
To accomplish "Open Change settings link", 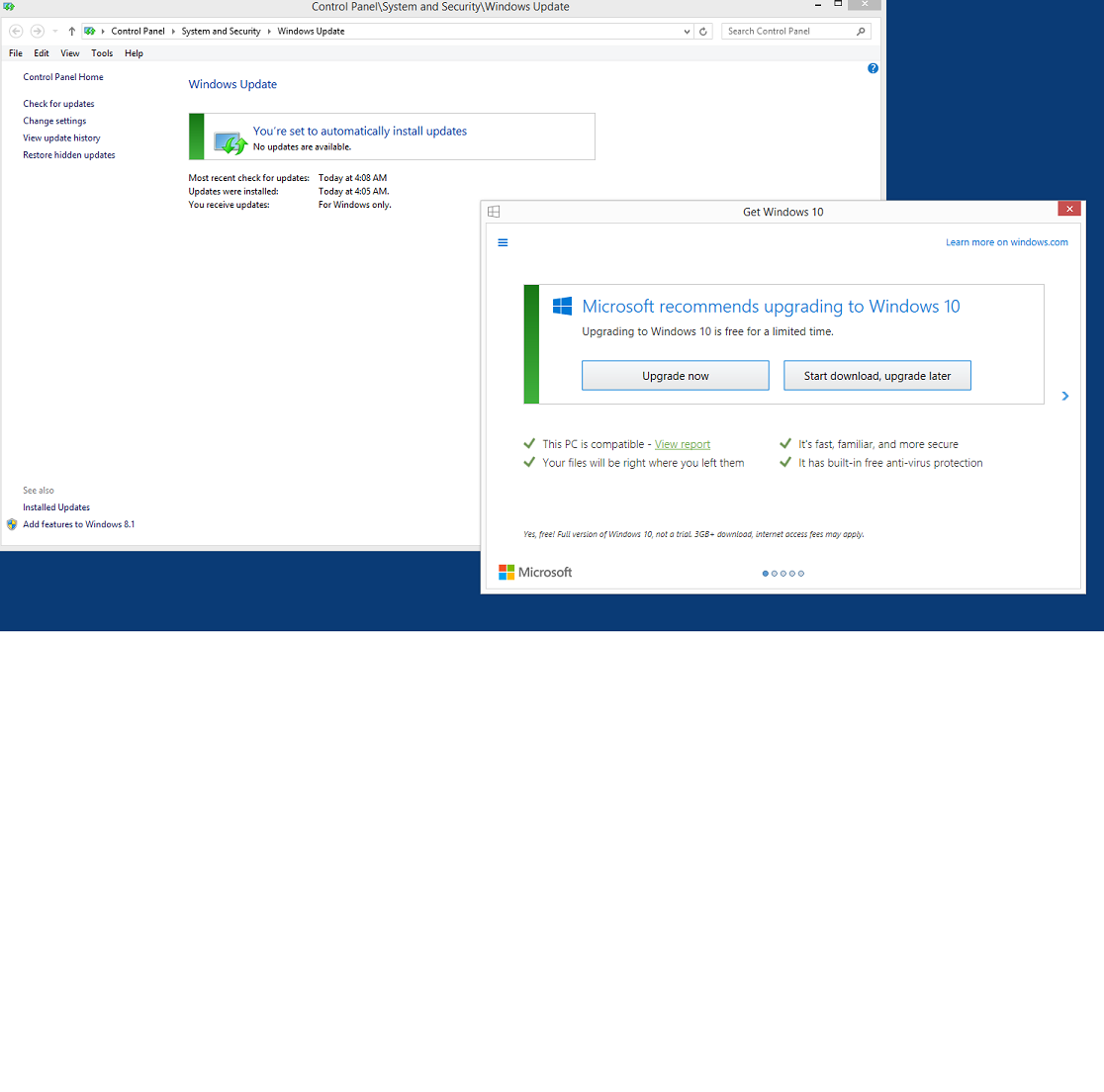I will tap(54, 121).
